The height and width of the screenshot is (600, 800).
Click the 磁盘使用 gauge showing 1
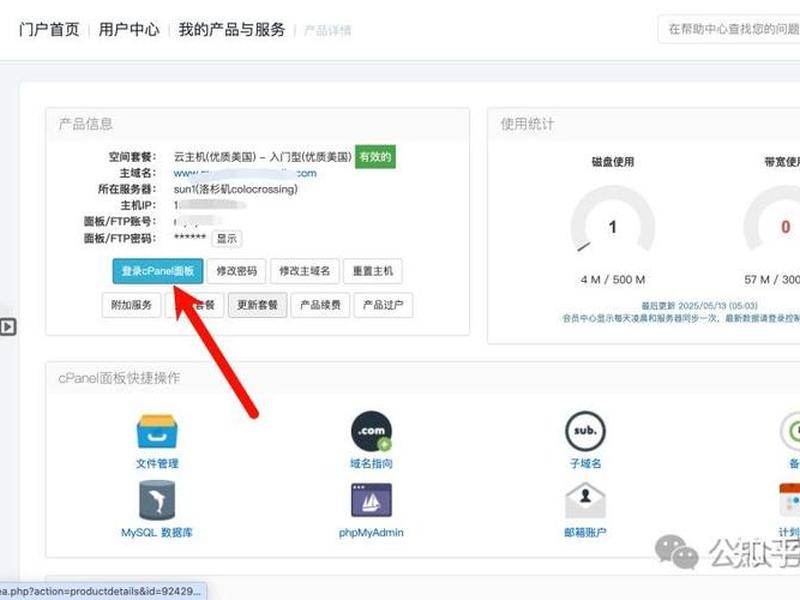tap(613, 221)
